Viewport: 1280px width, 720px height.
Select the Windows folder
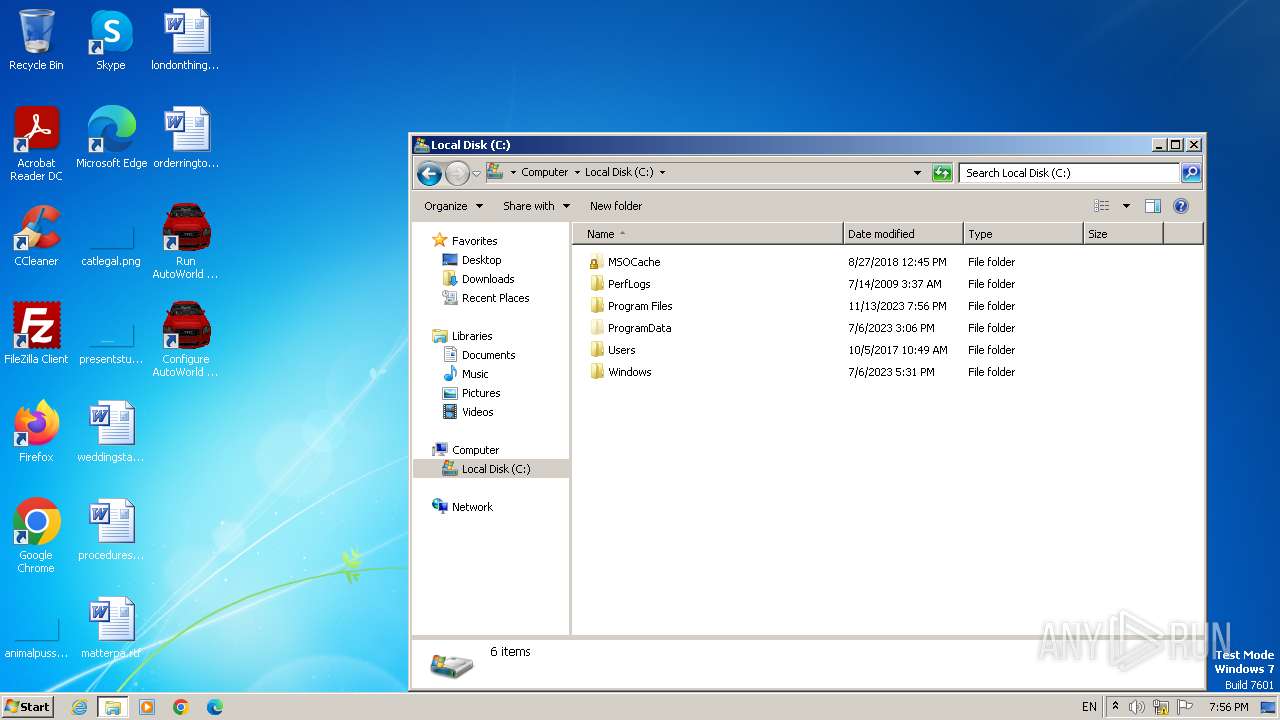[629, 372]
